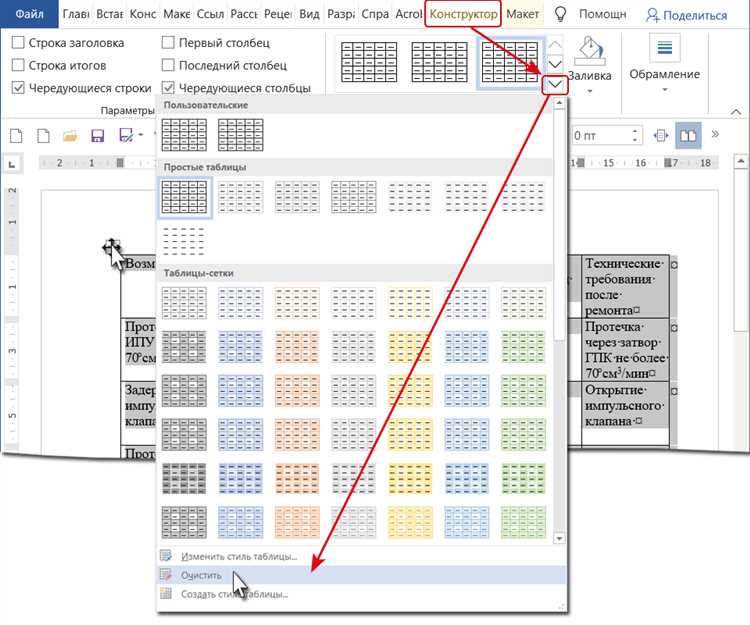
Task: Select second plain table style thumbnail
Action: (x=241, y=197)
